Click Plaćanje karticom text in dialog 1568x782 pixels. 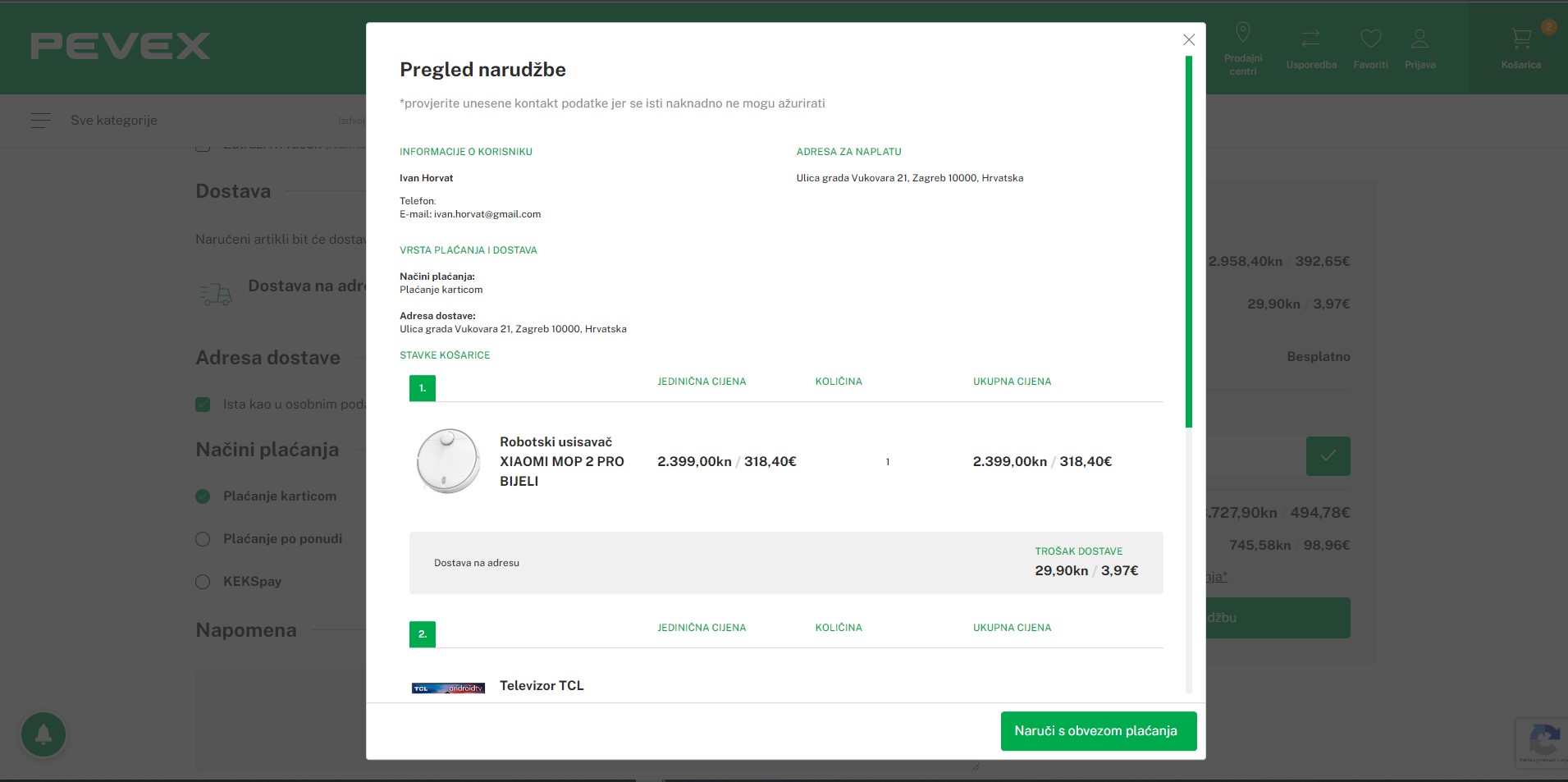[441, 290]
